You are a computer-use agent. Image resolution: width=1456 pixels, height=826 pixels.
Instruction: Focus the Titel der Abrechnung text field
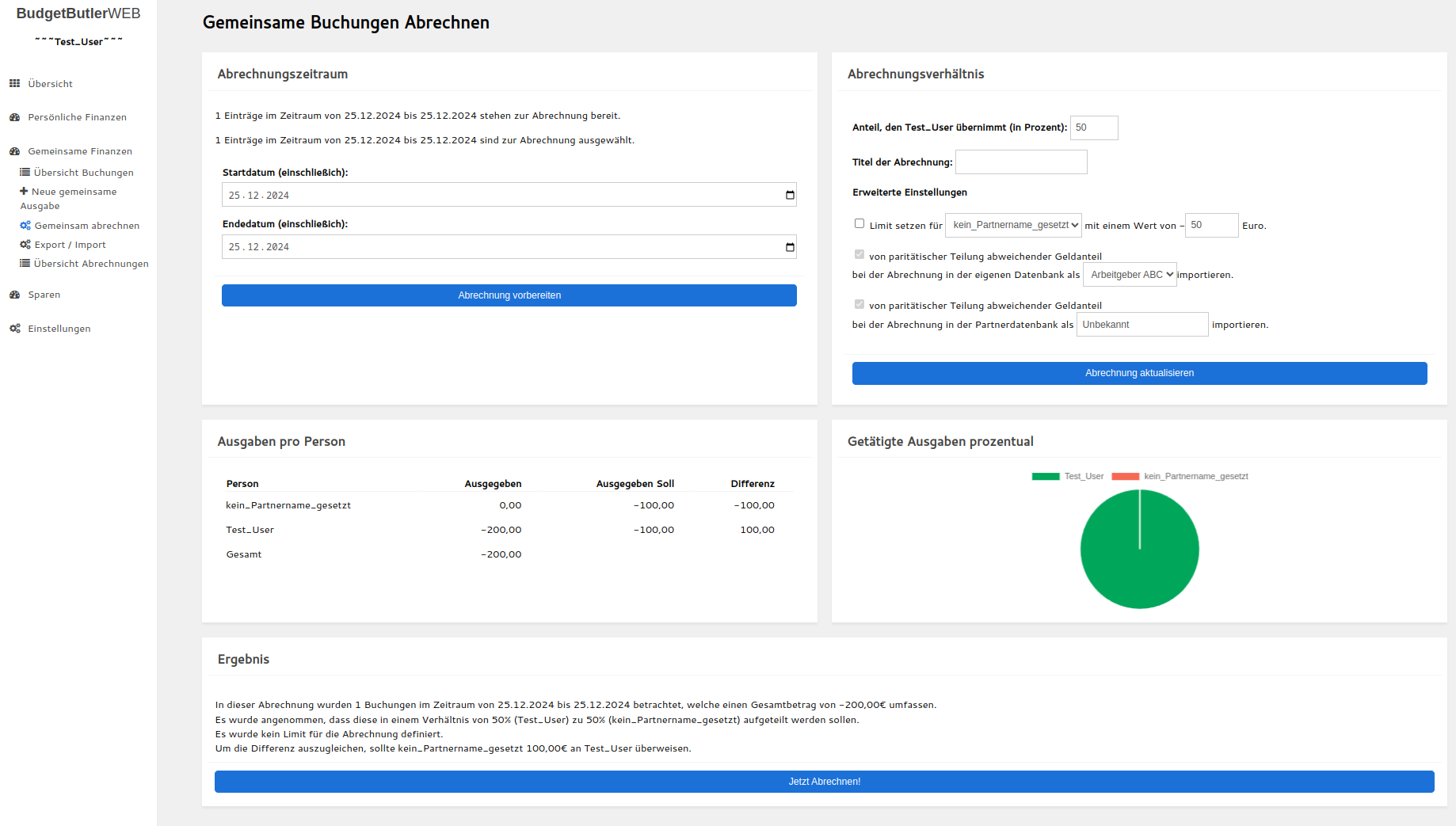point(1021,162)
